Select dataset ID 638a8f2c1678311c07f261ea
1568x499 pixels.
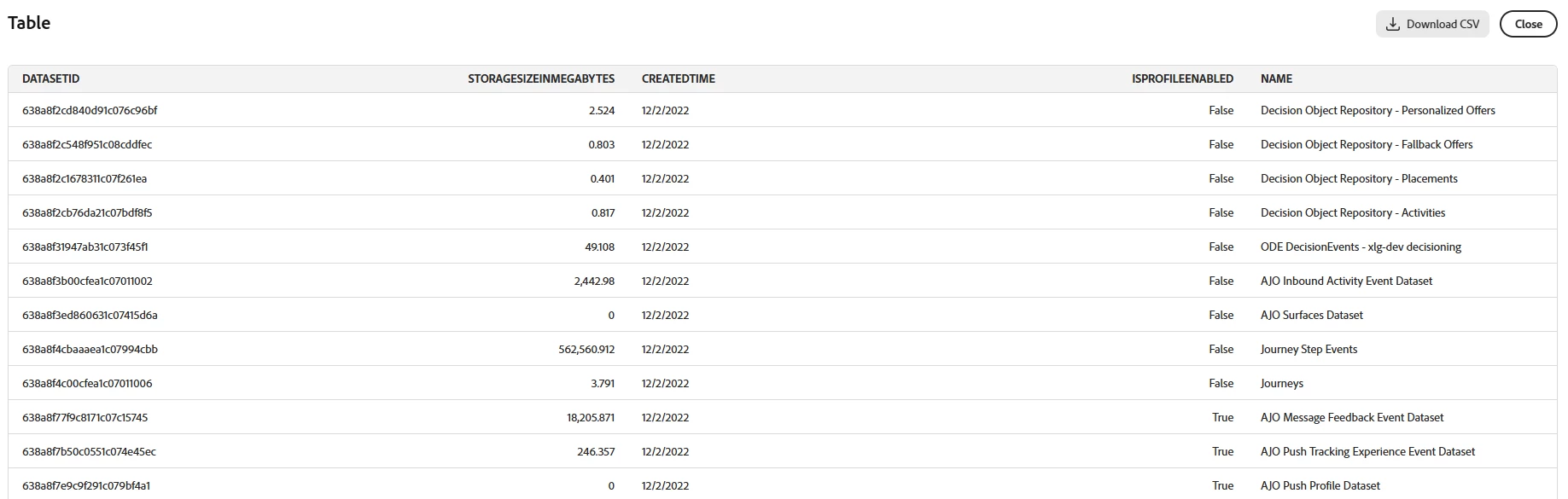85,178
